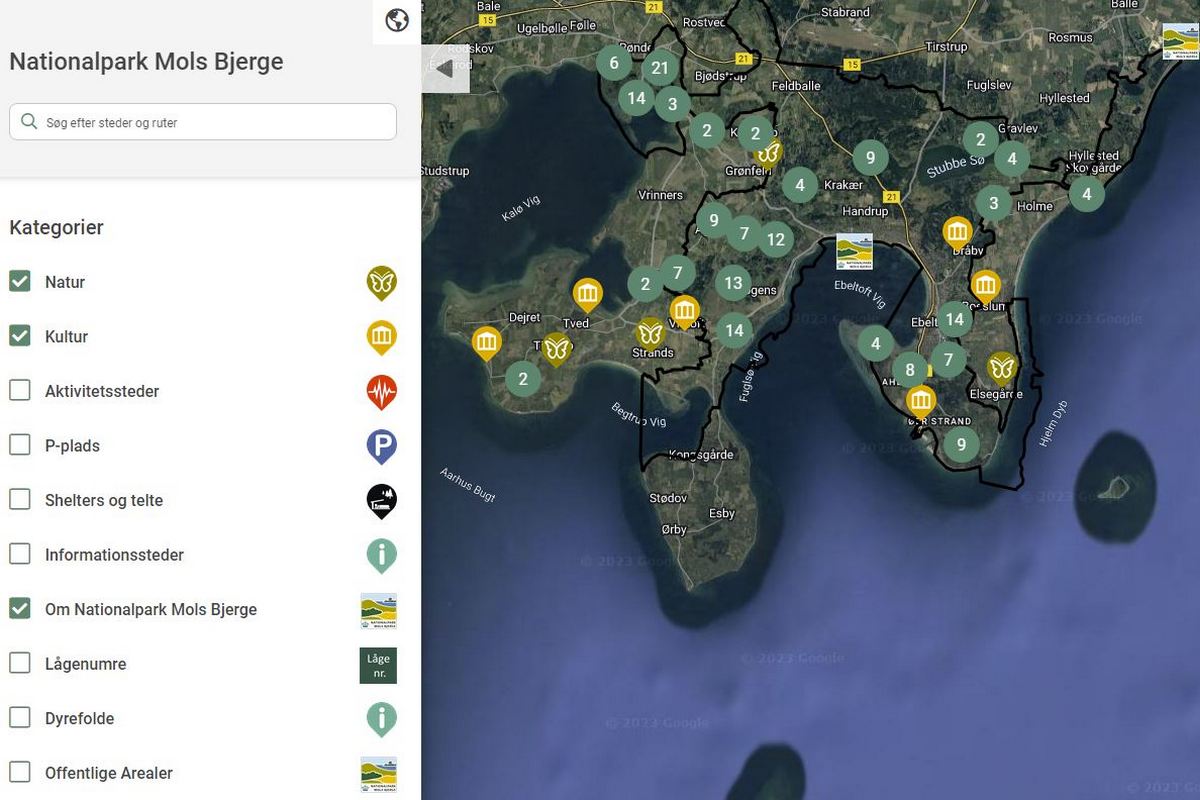Click the museum pin icon beside Kultur
The image size is (1200, 800).
[x=381, y=338]
